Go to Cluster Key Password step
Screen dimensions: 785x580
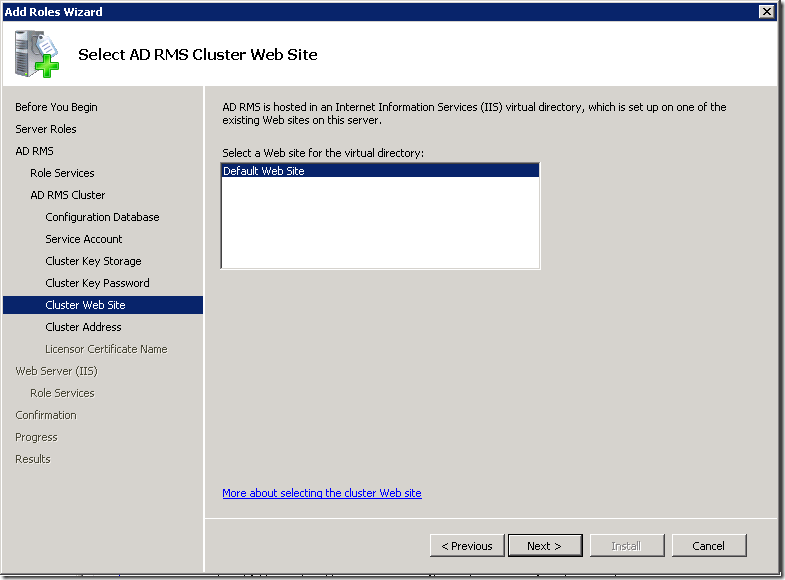97,283
